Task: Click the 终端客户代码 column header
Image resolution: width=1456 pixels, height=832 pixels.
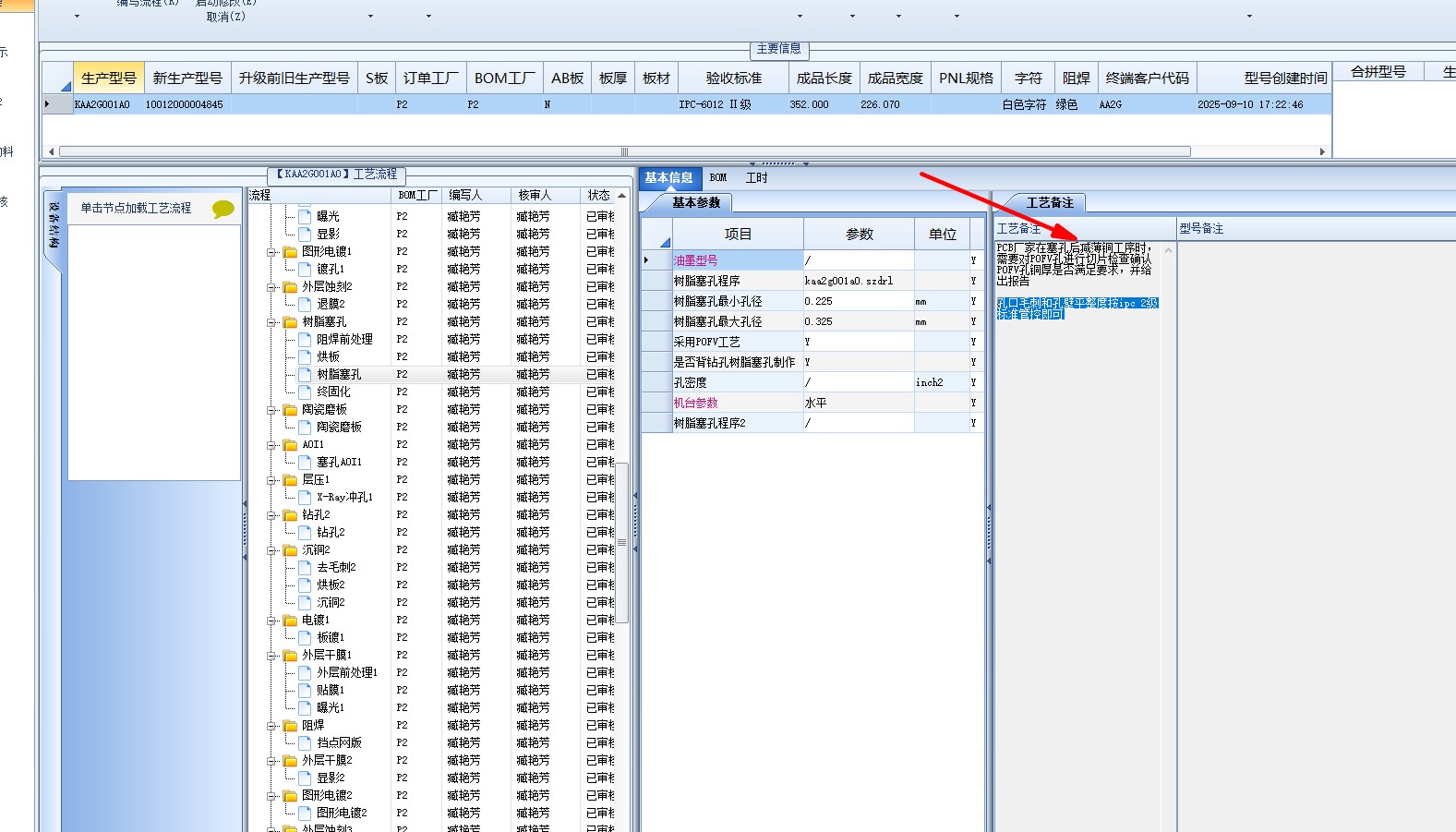Action: click(x=1148, y=78)
